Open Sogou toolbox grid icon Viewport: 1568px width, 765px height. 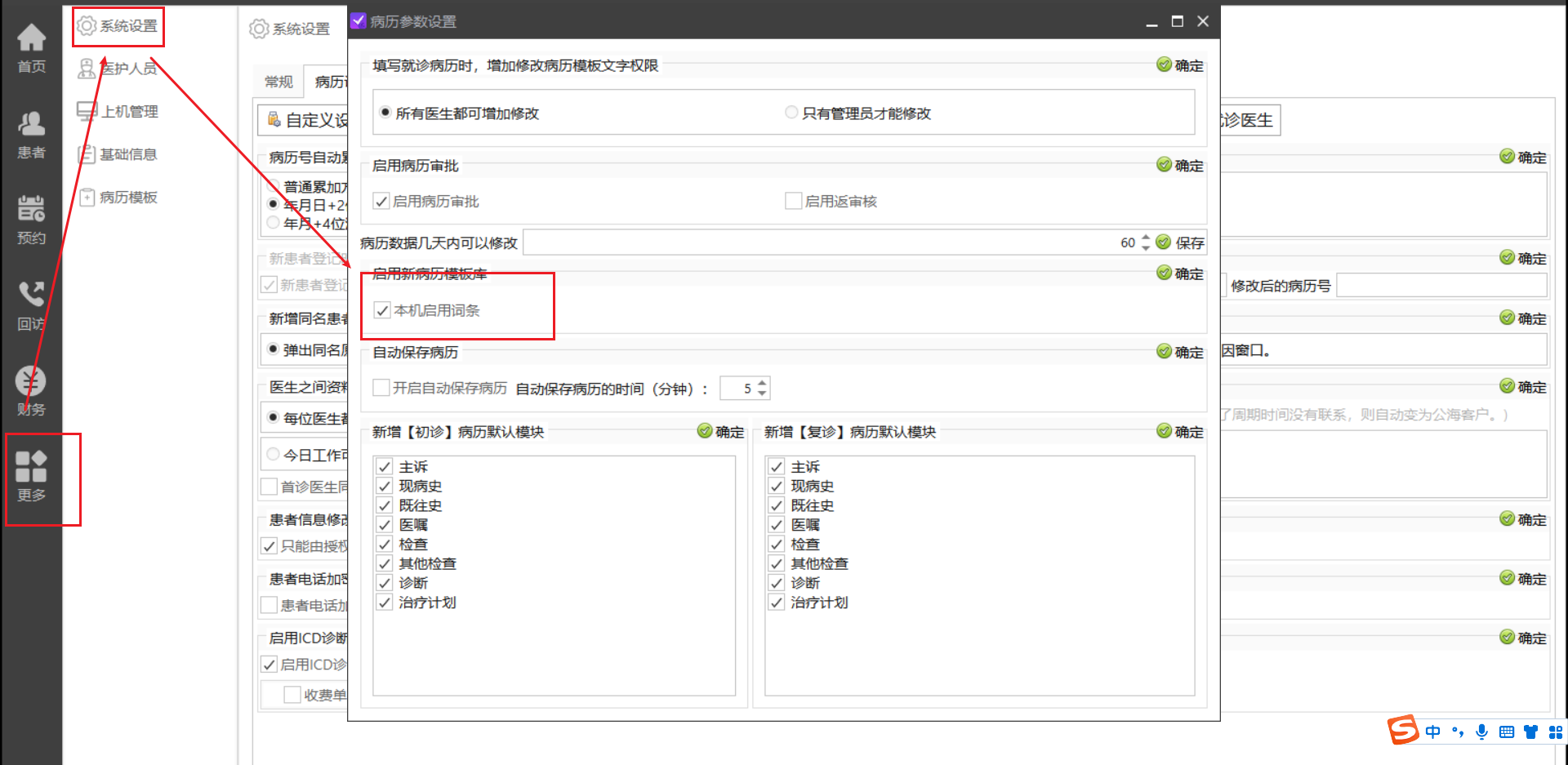click(x=1556, y=732)
